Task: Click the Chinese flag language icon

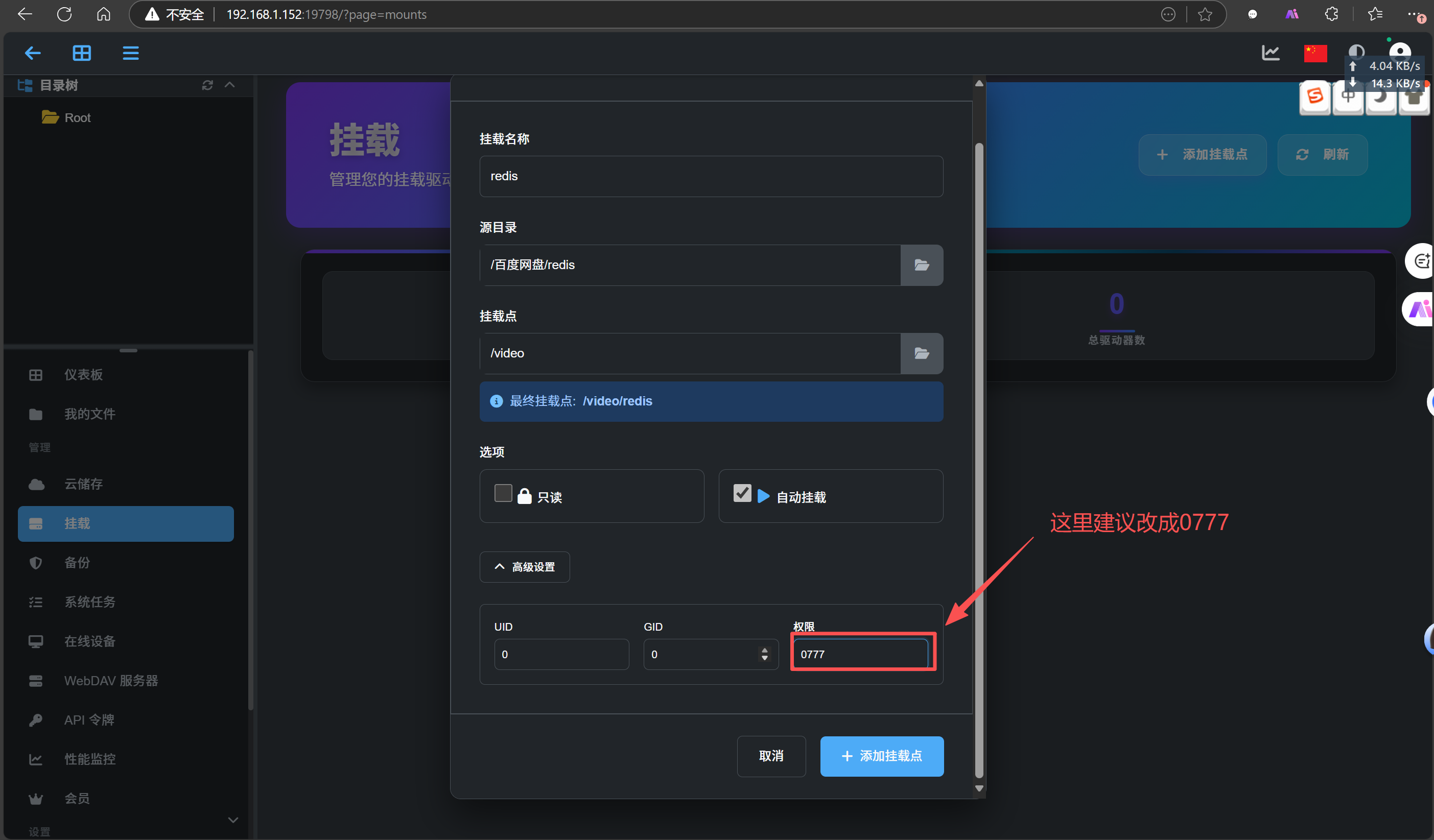Action: 1315,53
